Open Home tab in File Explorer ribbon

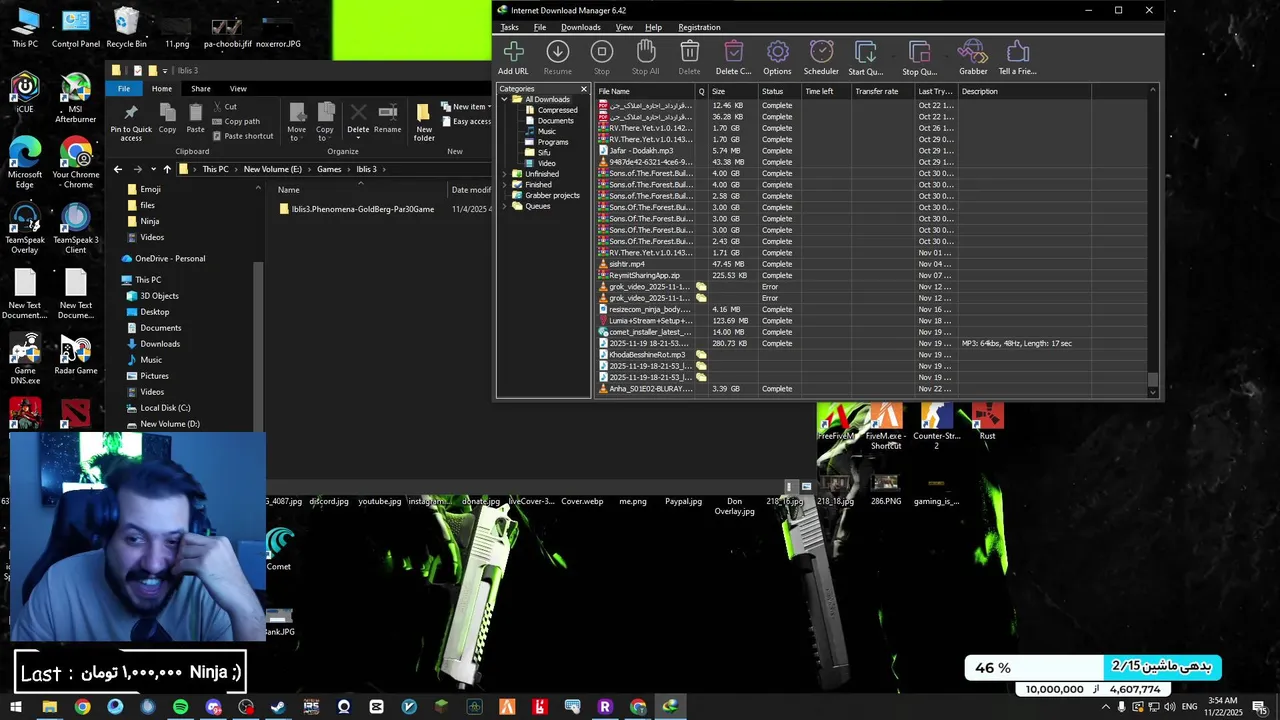[161, 89]
